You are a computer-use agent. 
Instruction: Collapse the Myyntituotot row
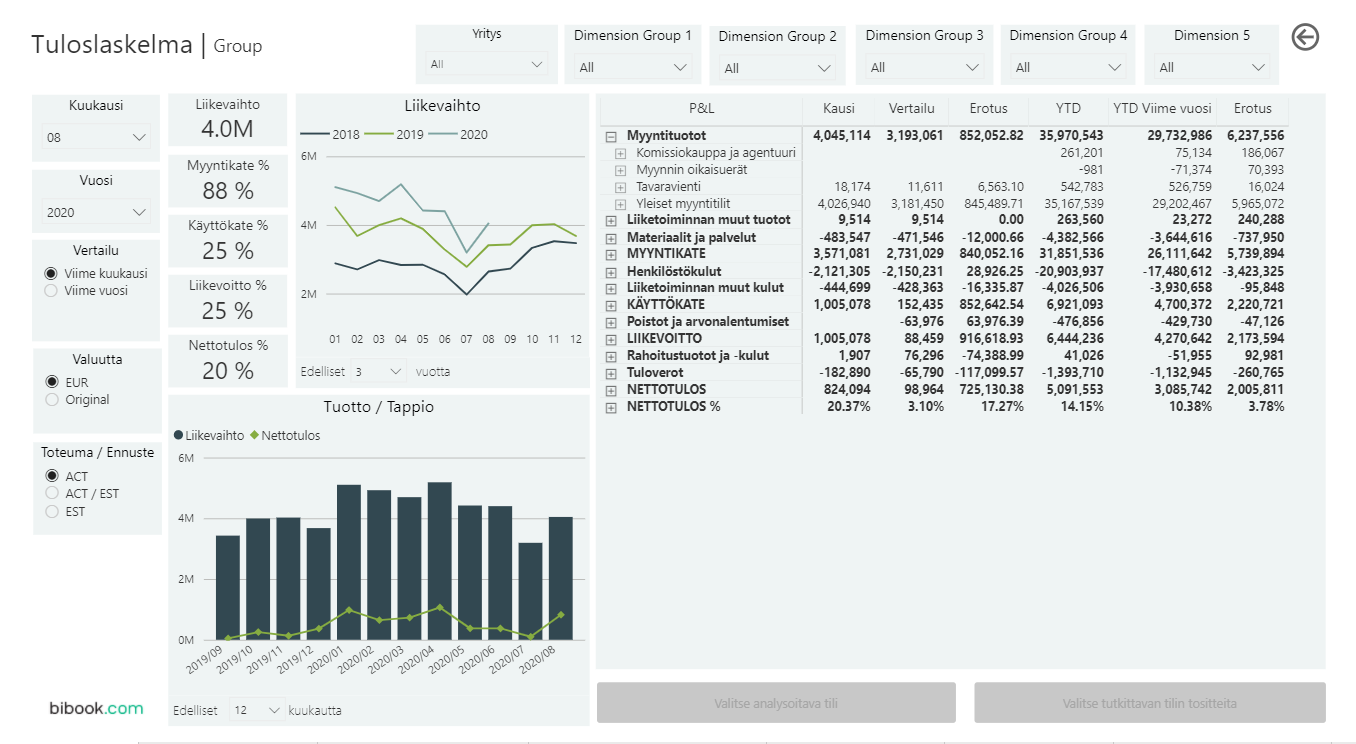click(610, 136)
